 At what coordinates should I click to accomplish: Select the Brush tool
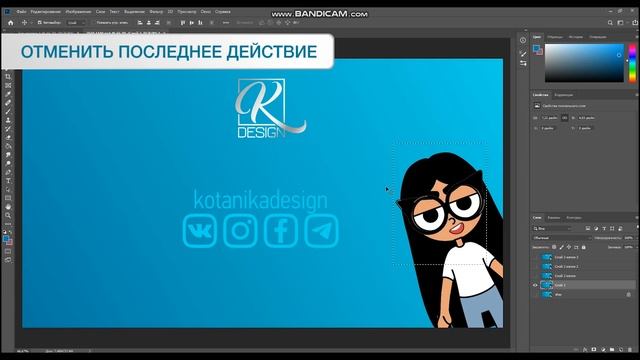(x=8, y=111)
